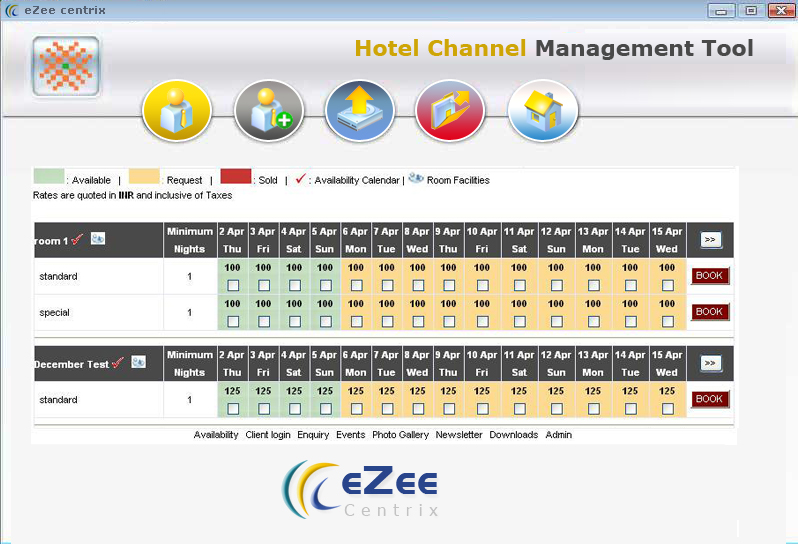The image size is (798, 544).
Task: Click BOOK for December Test standard
Action: point(710,399)
